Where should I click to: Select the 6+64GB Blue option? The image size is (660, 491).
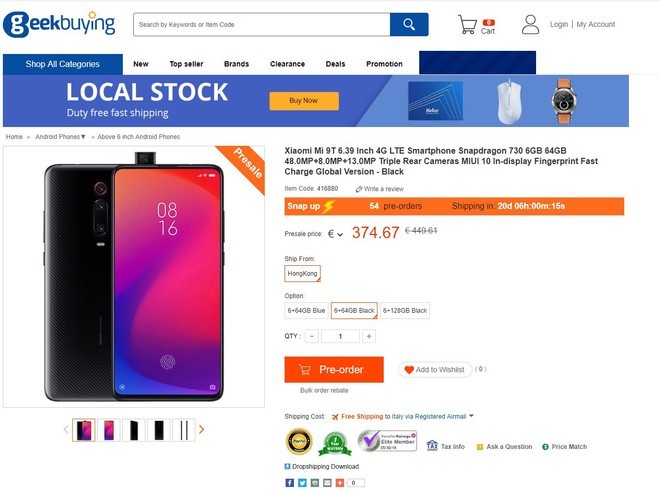click(x=307, y=311)
